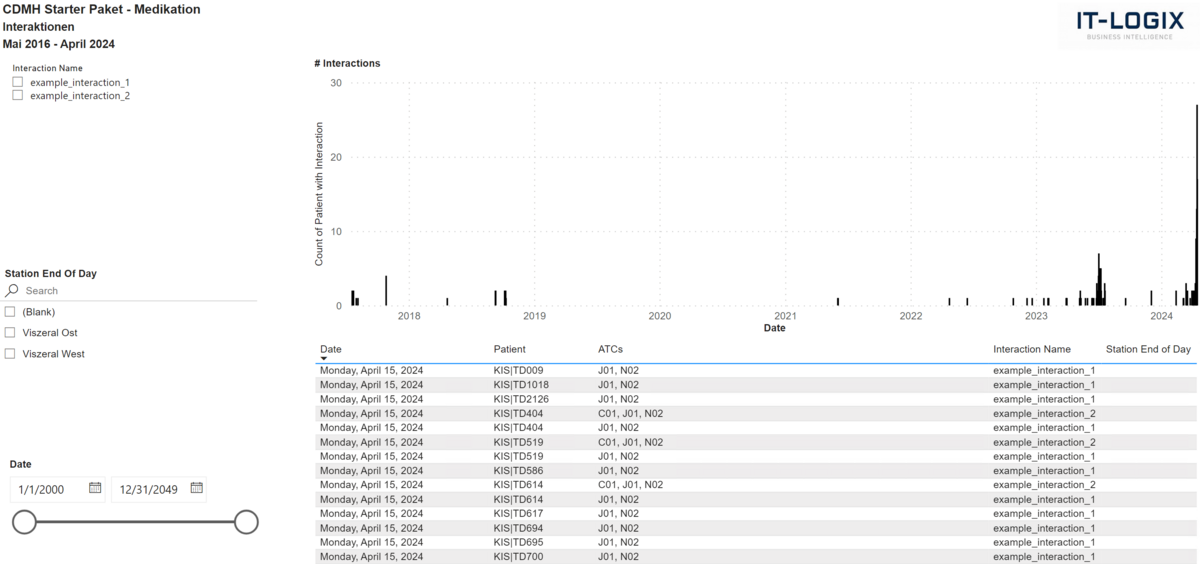This screenshot has width=1200, height=564.
Task: Click the IT-LOGIX logo
Action: click(x=1128, y=25)
